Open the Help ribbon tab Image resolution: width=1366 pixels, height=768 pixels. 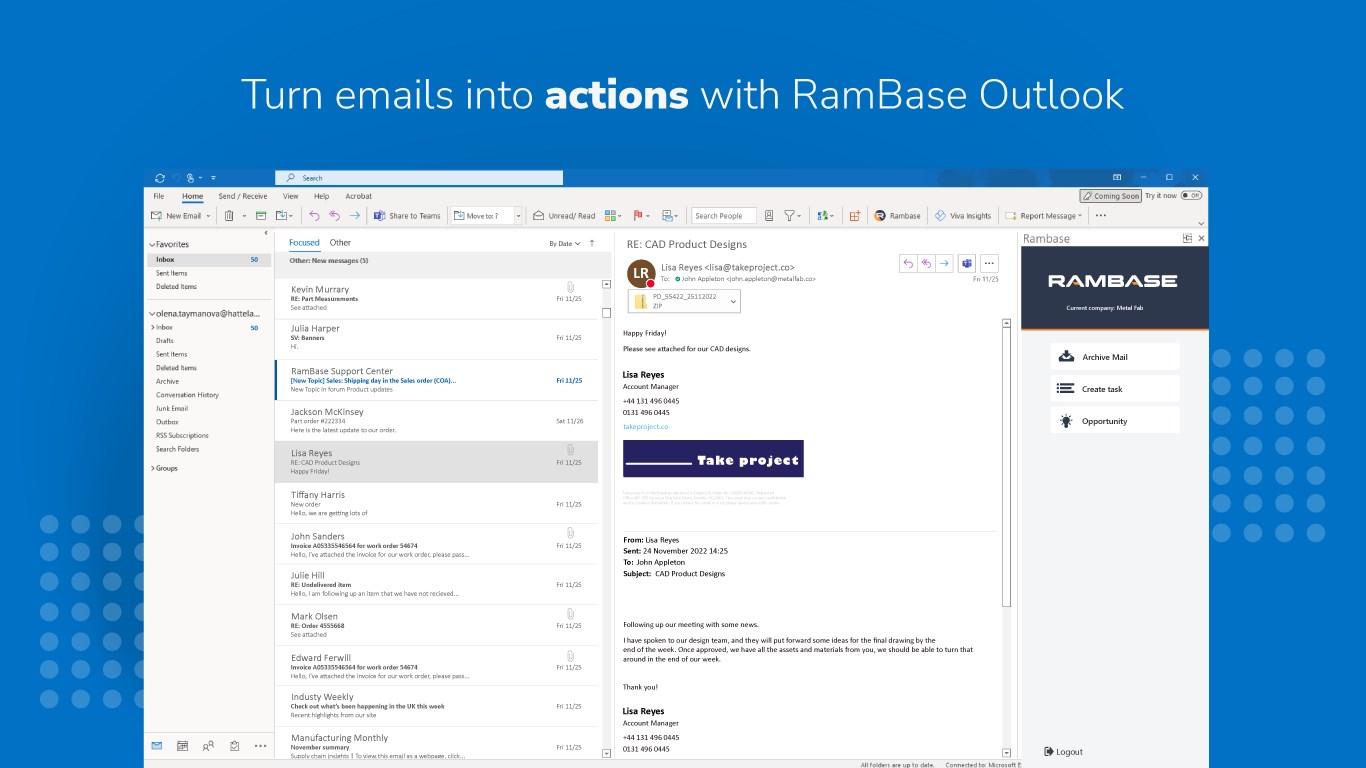321,196
